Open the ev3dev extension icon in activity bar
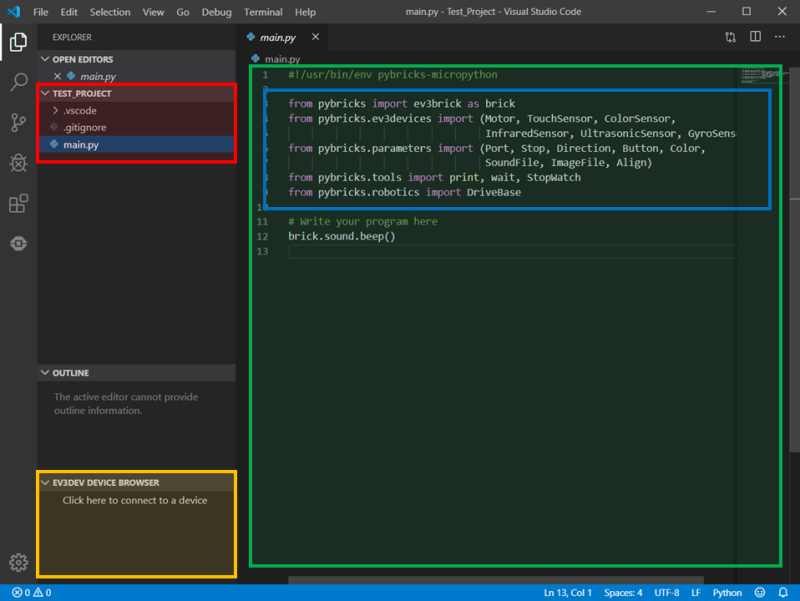Image resolution: width=800 pixels, height=601 pixels. pos(18,243)
